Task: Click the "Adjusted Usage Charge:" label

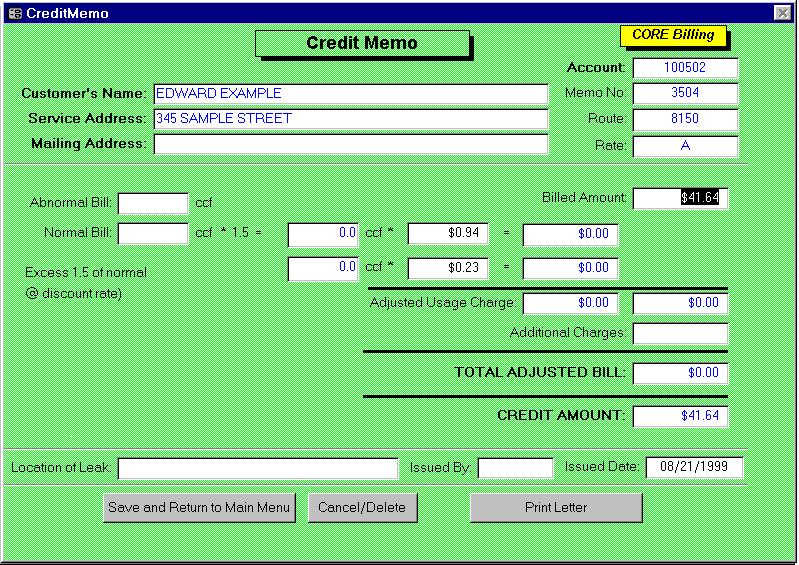Action: pos(442,303)
